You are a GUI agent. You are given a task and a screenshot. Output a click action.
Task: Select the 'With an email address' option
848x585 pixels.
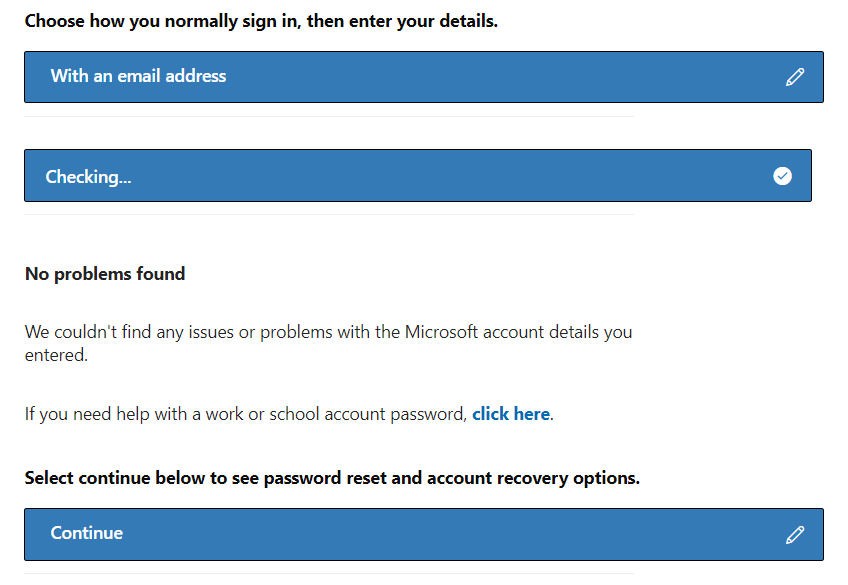pyautogui.click(x=423, y=77)
